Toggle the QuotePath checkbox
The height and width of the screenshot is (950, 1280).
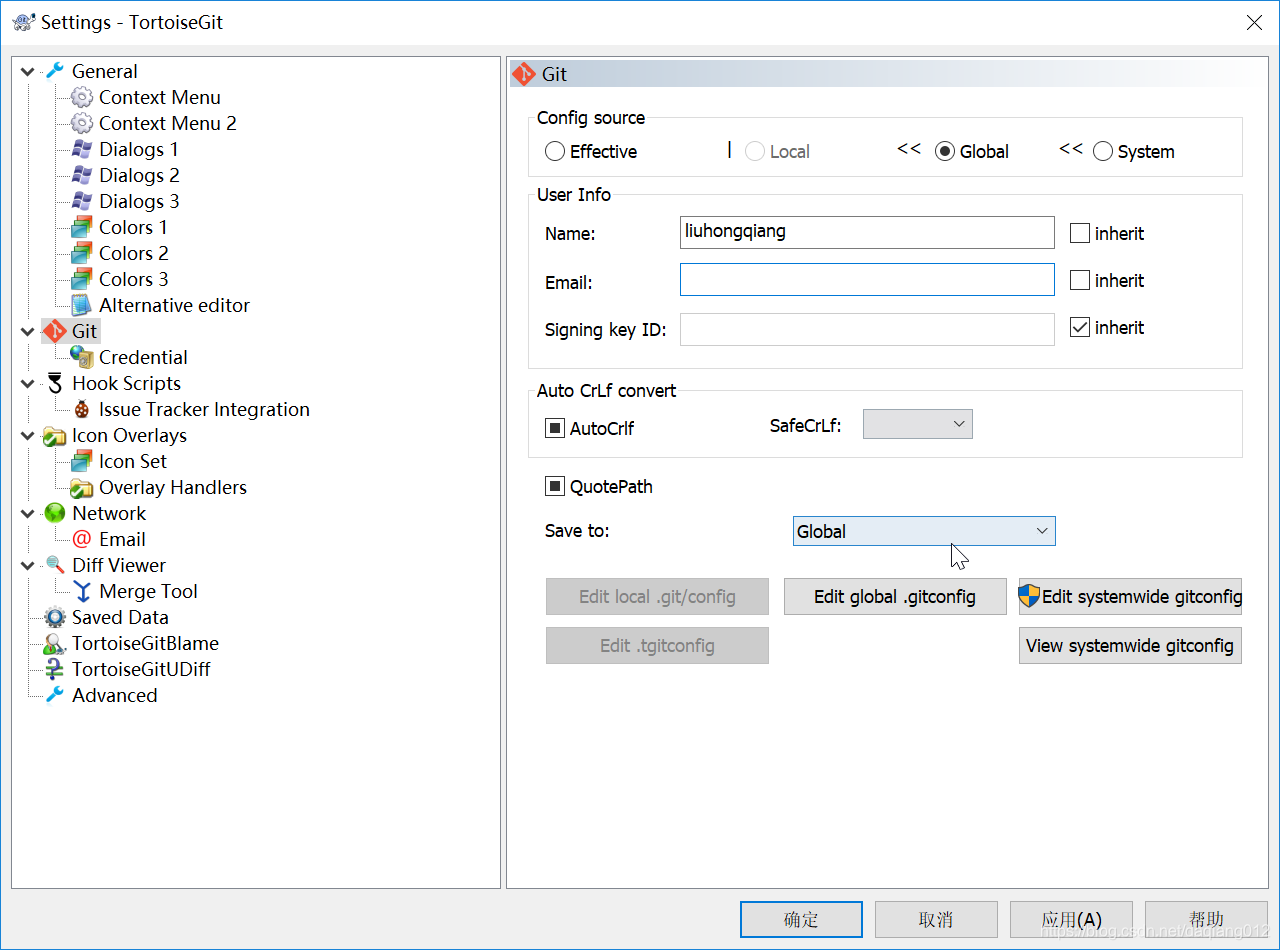coord(555,486)
